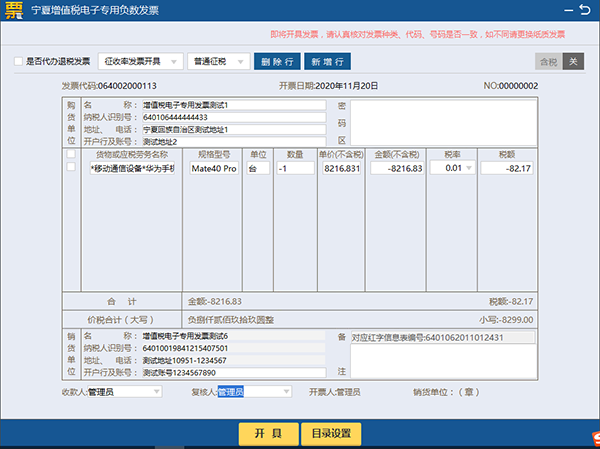Click the goods name field *移动通信设备*华为手机
Image resolution: width=600 pixels, height=449 pixels.
(132, 168)
